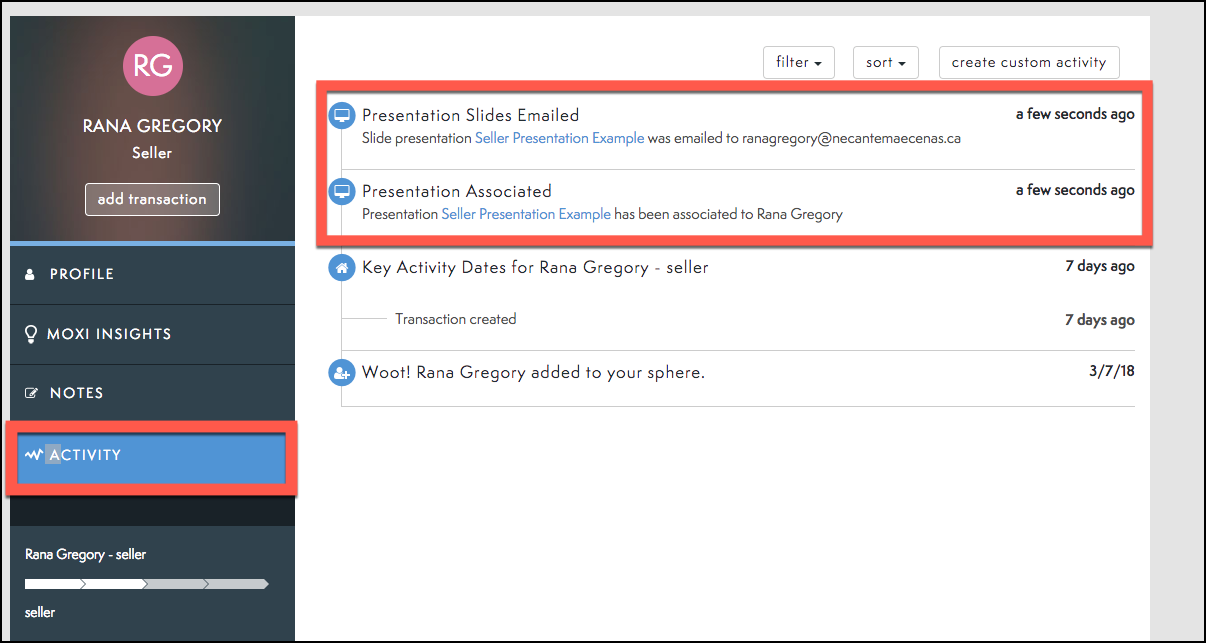Open the sort dropdown

click(885, 62)
